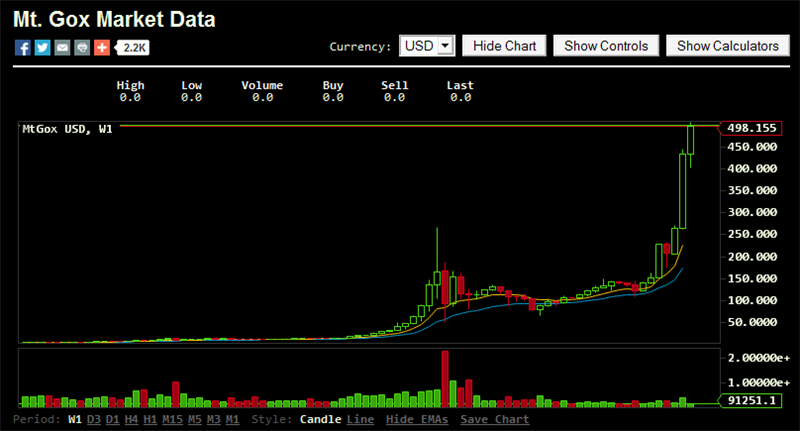Switch chart style to Line
800x431 pixels.
click(x=360, y=419)
